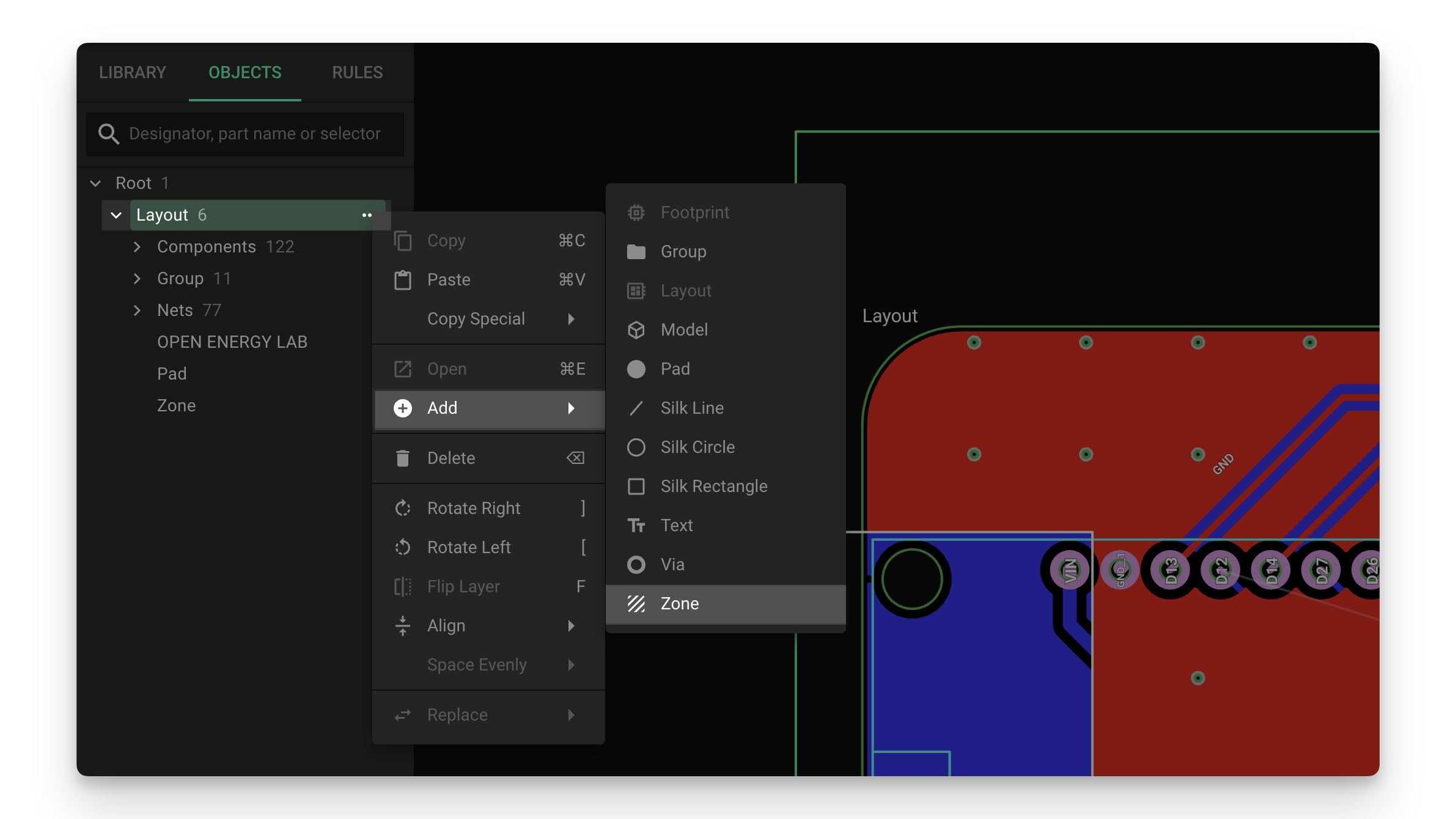Choose Delete from the context menu
This screenshot has height=819, width=1456.
point(489,458)
